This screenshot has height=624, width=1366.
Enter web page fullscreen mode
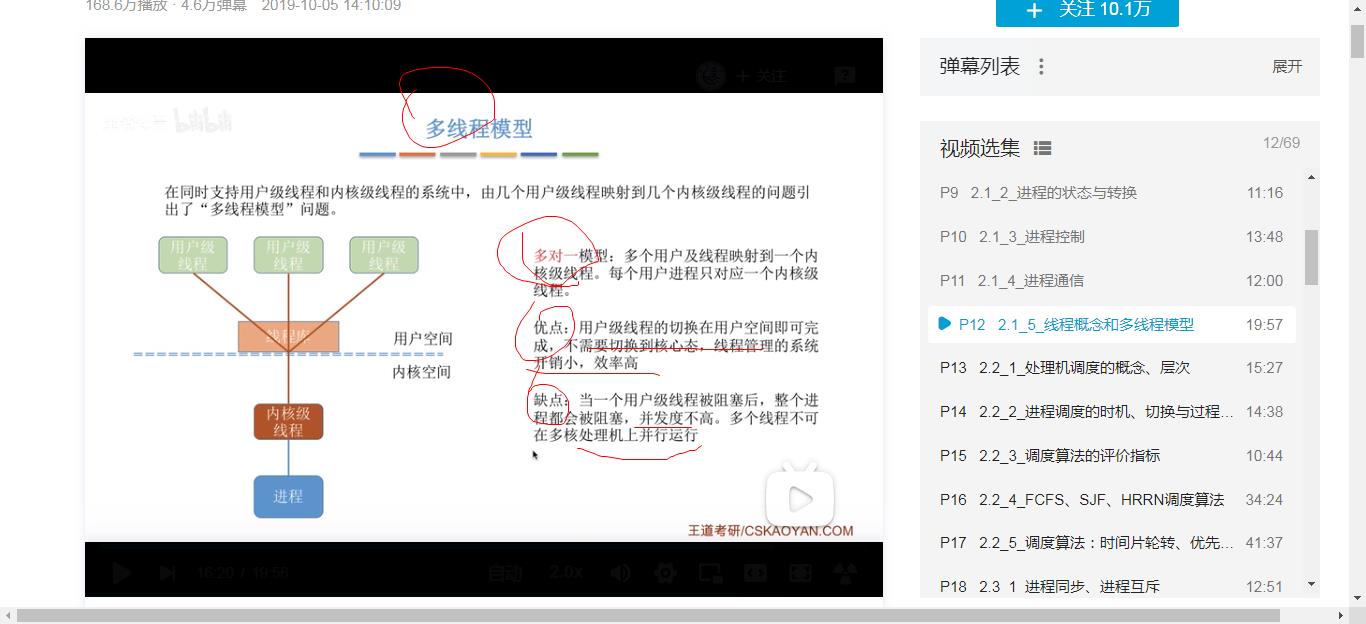pyautogui.click(x=800, y=573)
